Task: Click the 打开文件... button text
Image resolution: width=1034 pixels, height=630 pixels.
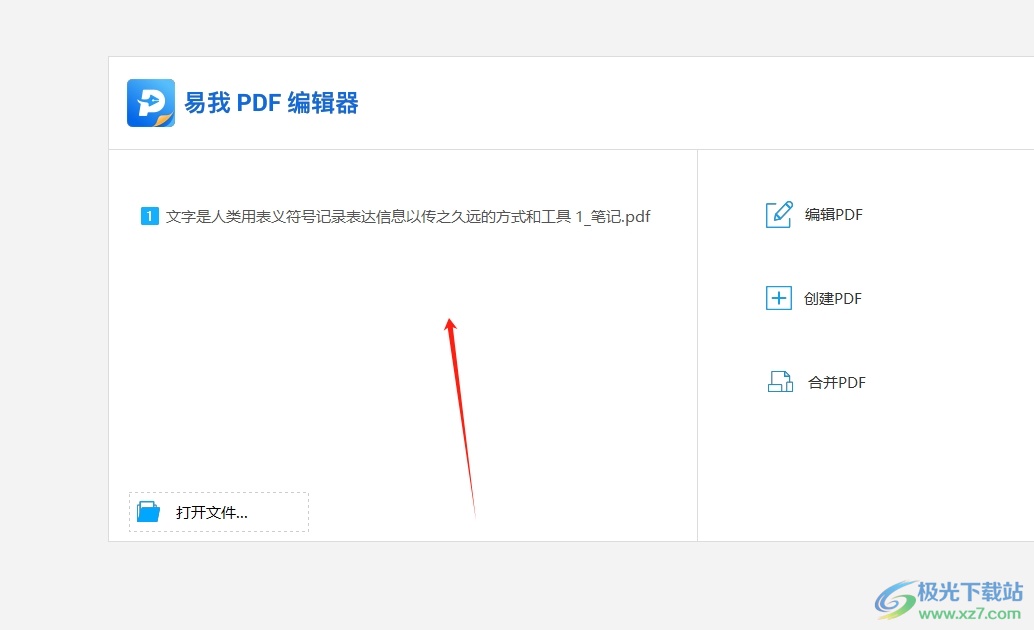Action: [212, 513]
